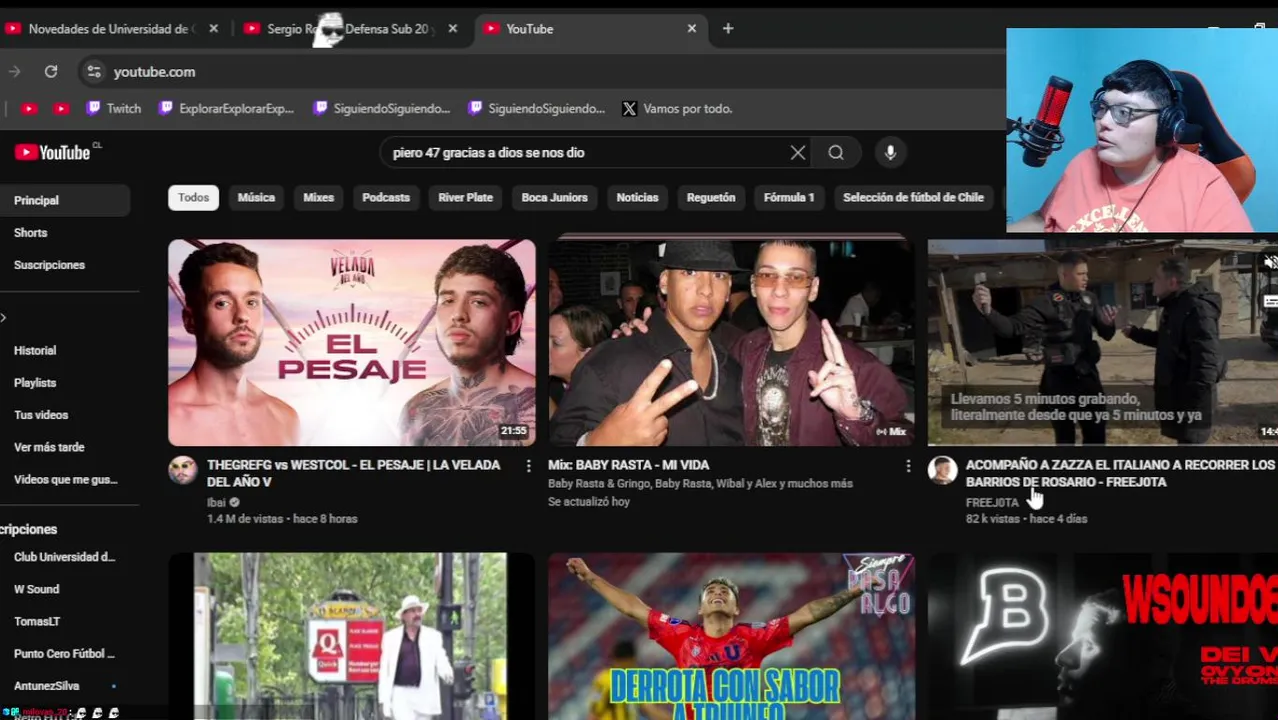Open Club Universidad subscription channel
The width and height of the screenshot is (1278, 720).
click(x=65, y=557)
